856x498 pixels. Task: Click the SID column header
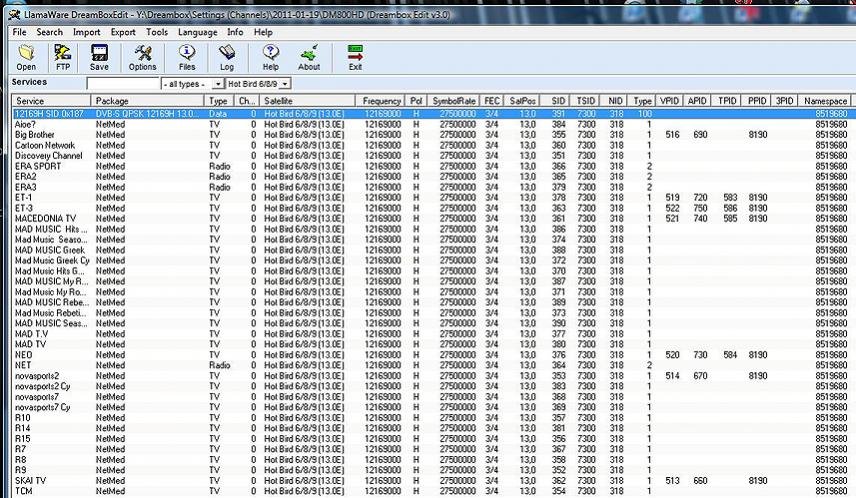coord(558,101)
